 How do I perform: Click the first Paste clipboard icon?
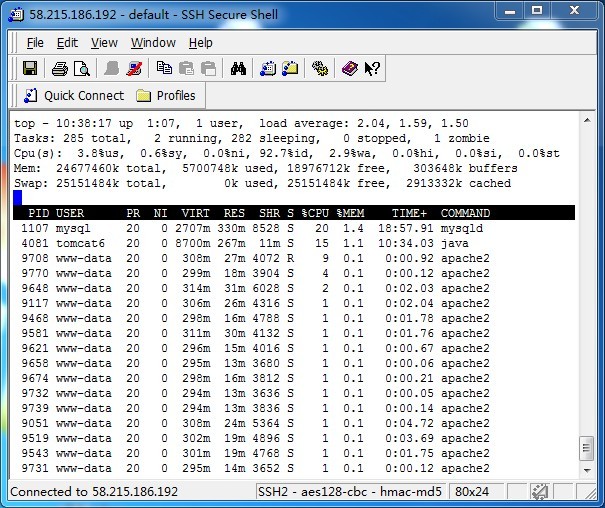[186, 69]
